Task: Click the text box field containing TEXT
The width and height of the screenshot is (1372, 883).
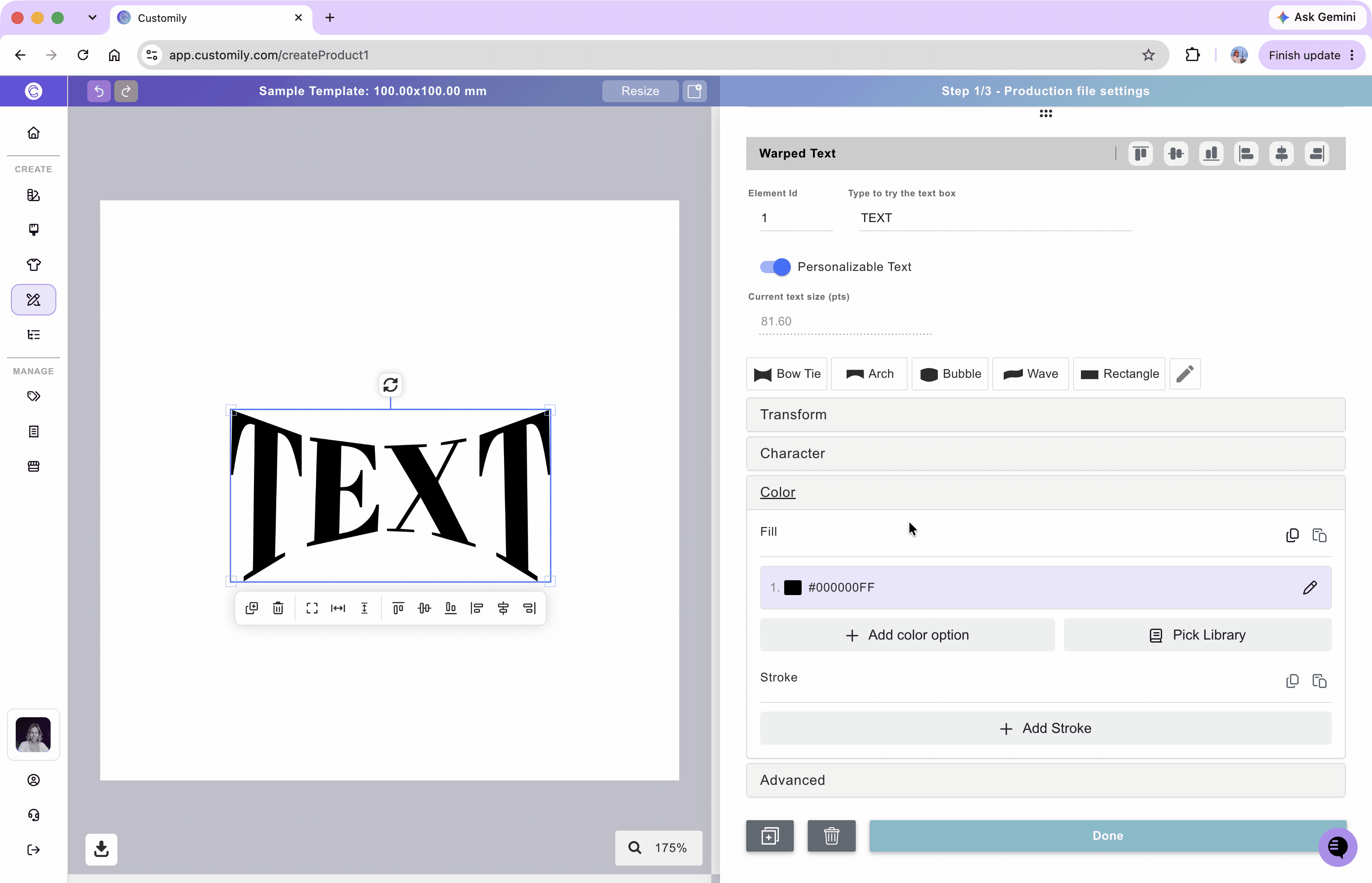Action: click(x=995, y=218)
